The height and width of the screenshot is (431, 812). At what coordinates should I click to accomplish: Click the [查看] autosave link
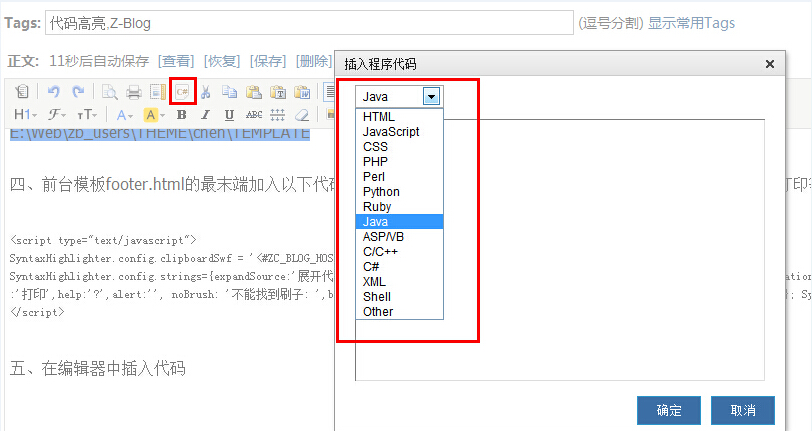176,61
